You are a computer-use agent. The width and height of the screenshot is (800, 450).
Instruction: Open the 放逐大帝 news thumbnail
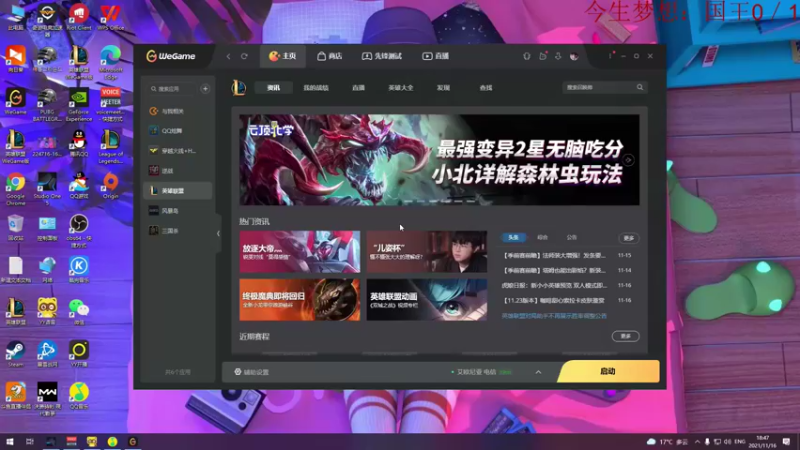299,252
